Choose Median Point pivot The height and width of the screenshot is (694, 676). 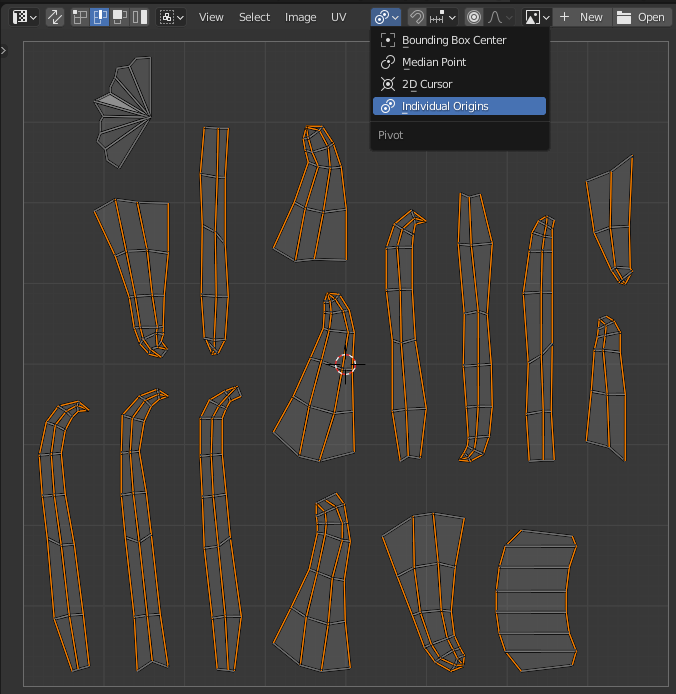tap(434, 62)
